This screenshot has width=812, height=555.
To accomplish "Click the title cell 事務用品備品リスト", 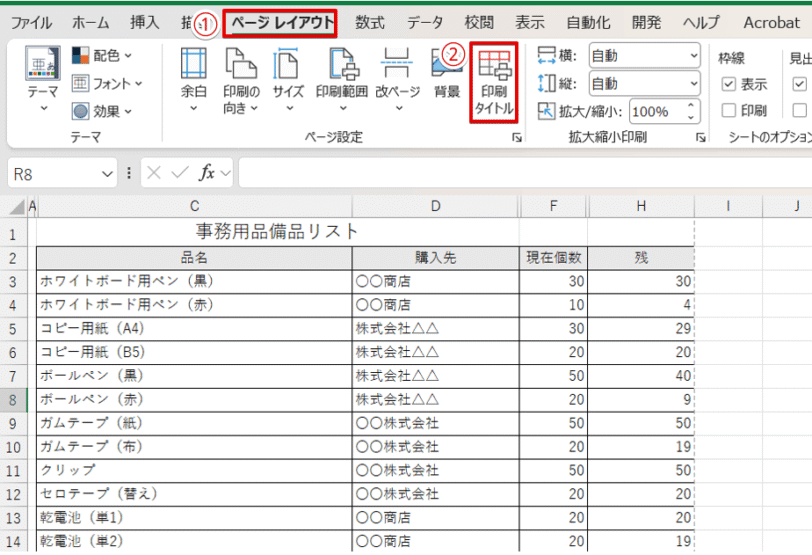I will 277,231.
